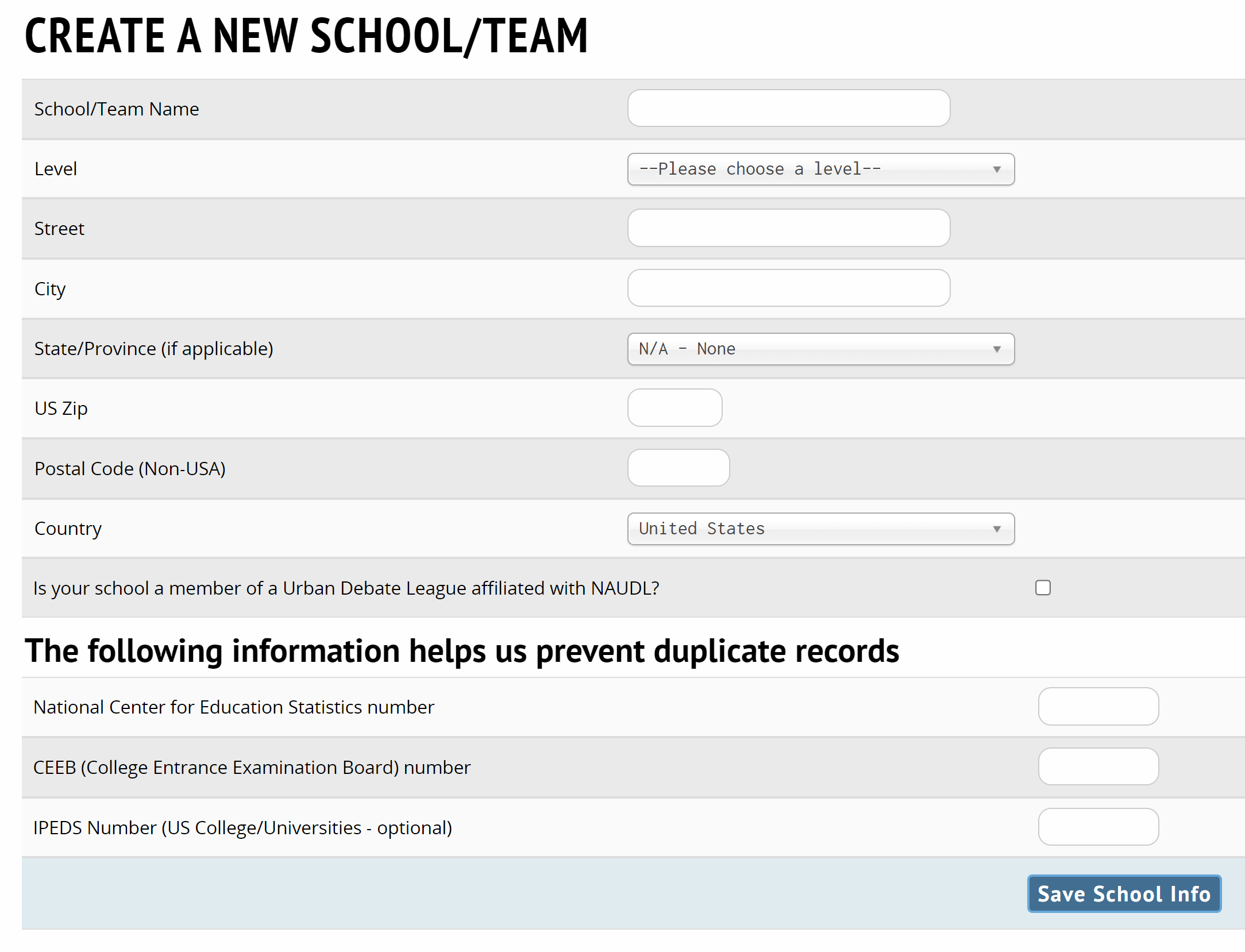The image size is (1245, 952).
Task: Click the State/Province dropdown arrow
Action: [997, 349]
